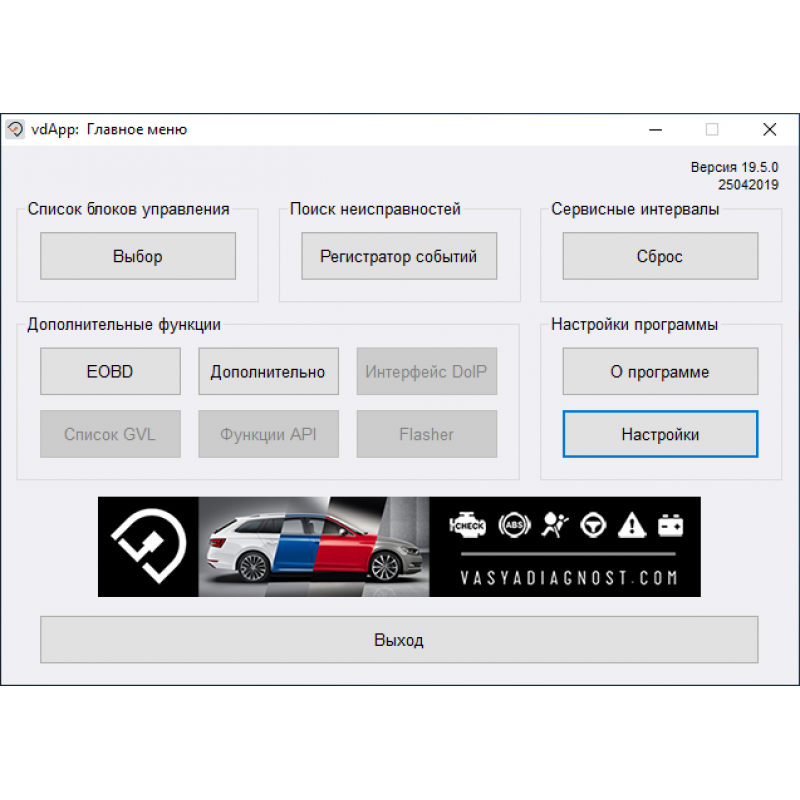Open the Выбор control modules list

(137, 256)
